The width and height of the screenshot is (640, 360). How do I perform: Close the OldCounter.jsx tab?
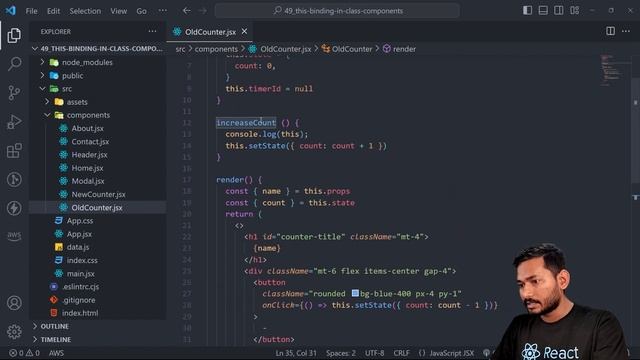pos(244,31)
